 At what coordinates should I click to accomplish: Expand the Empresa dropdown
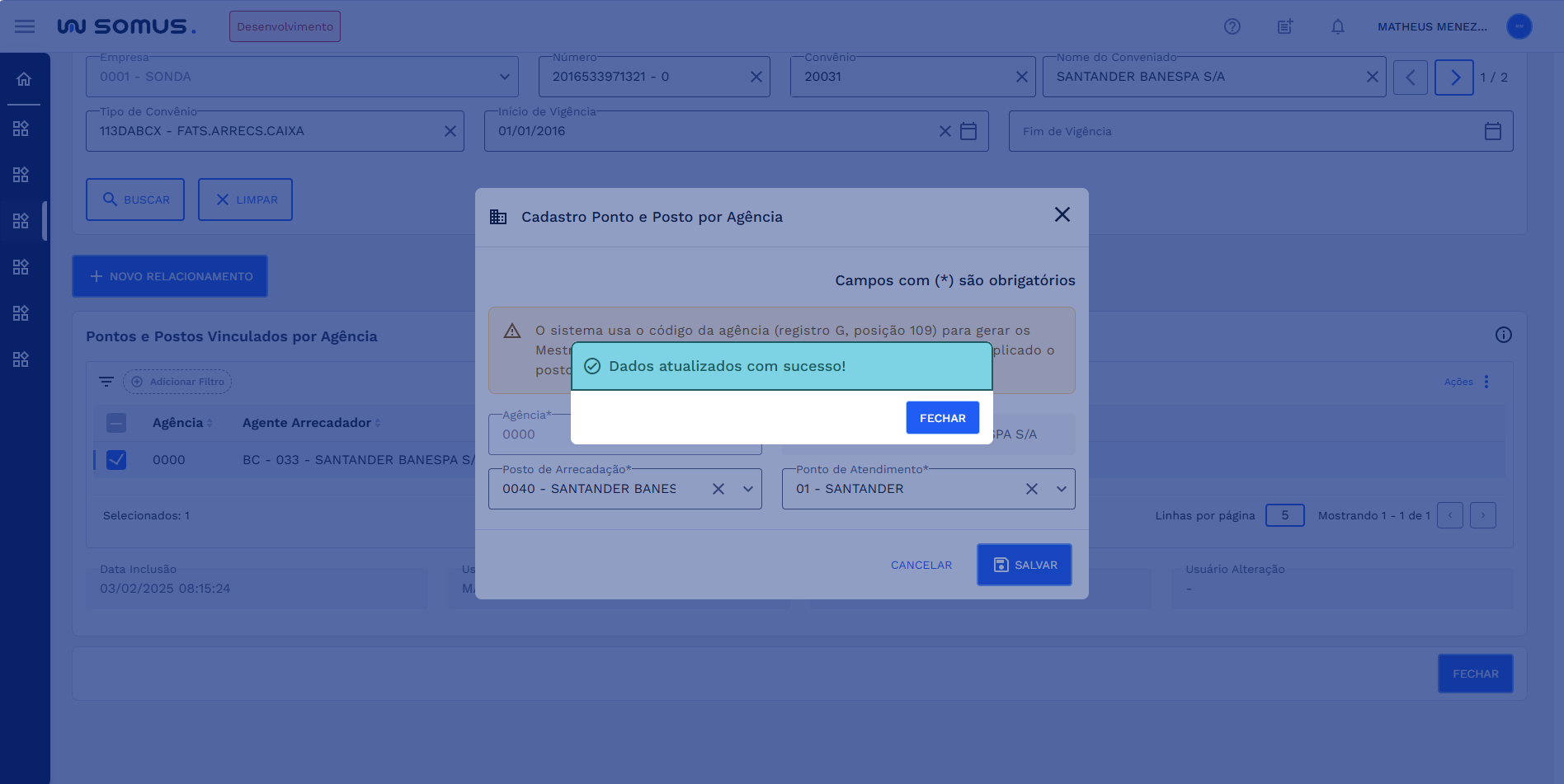504,77
